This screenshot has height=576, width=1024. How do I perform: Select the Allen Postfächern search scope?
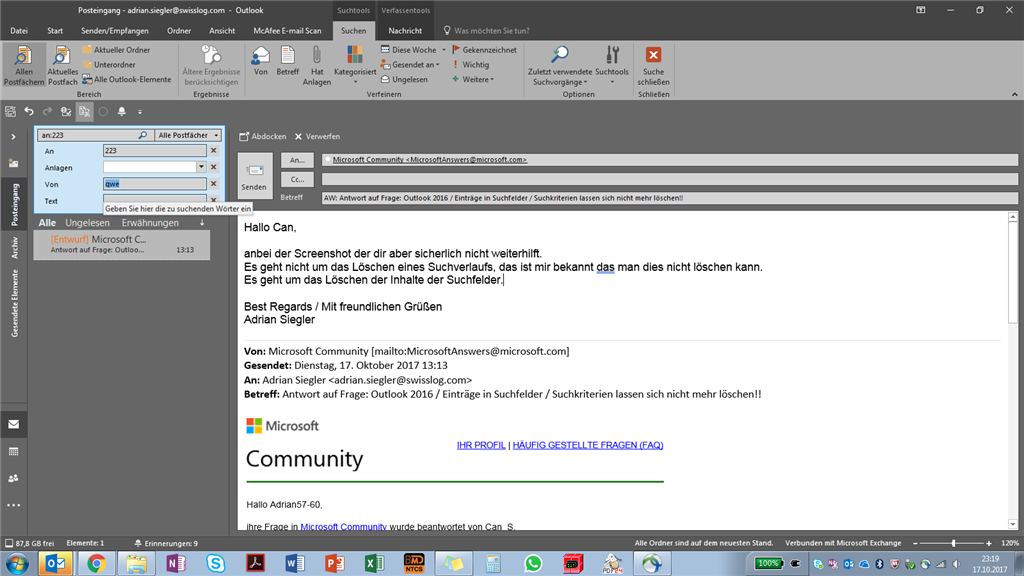click(24, 65)
